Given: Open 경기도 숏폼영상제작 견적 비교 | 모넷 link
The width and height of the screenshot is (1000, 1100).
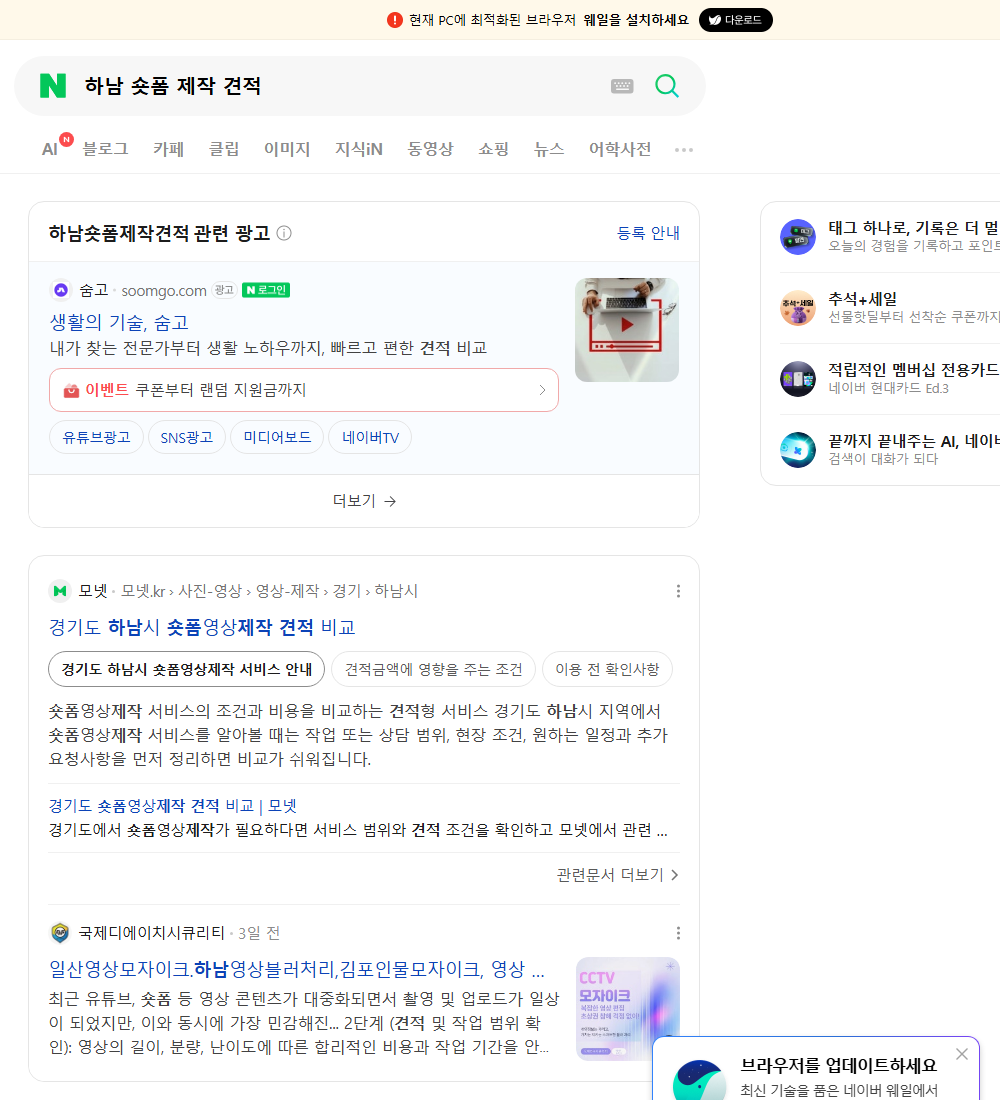Looking at the screenshot, I should pos(173,805).
